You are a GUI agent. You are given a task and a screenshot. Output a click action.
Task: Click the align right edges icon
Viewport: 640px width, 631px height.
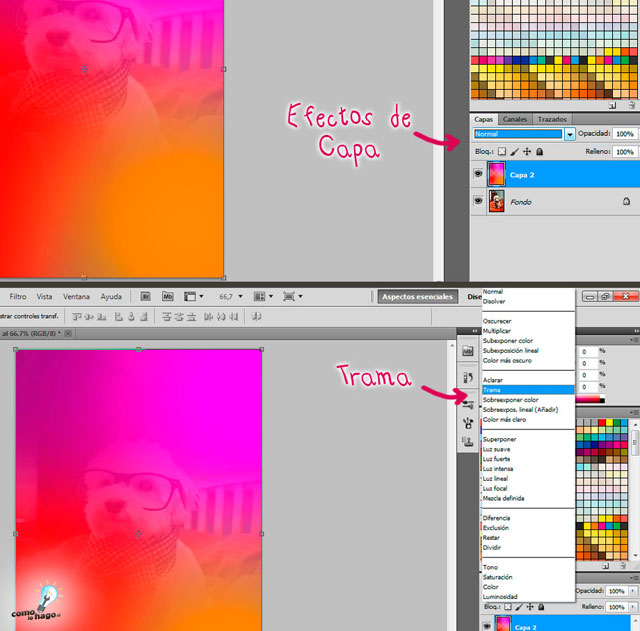[144, 317]
